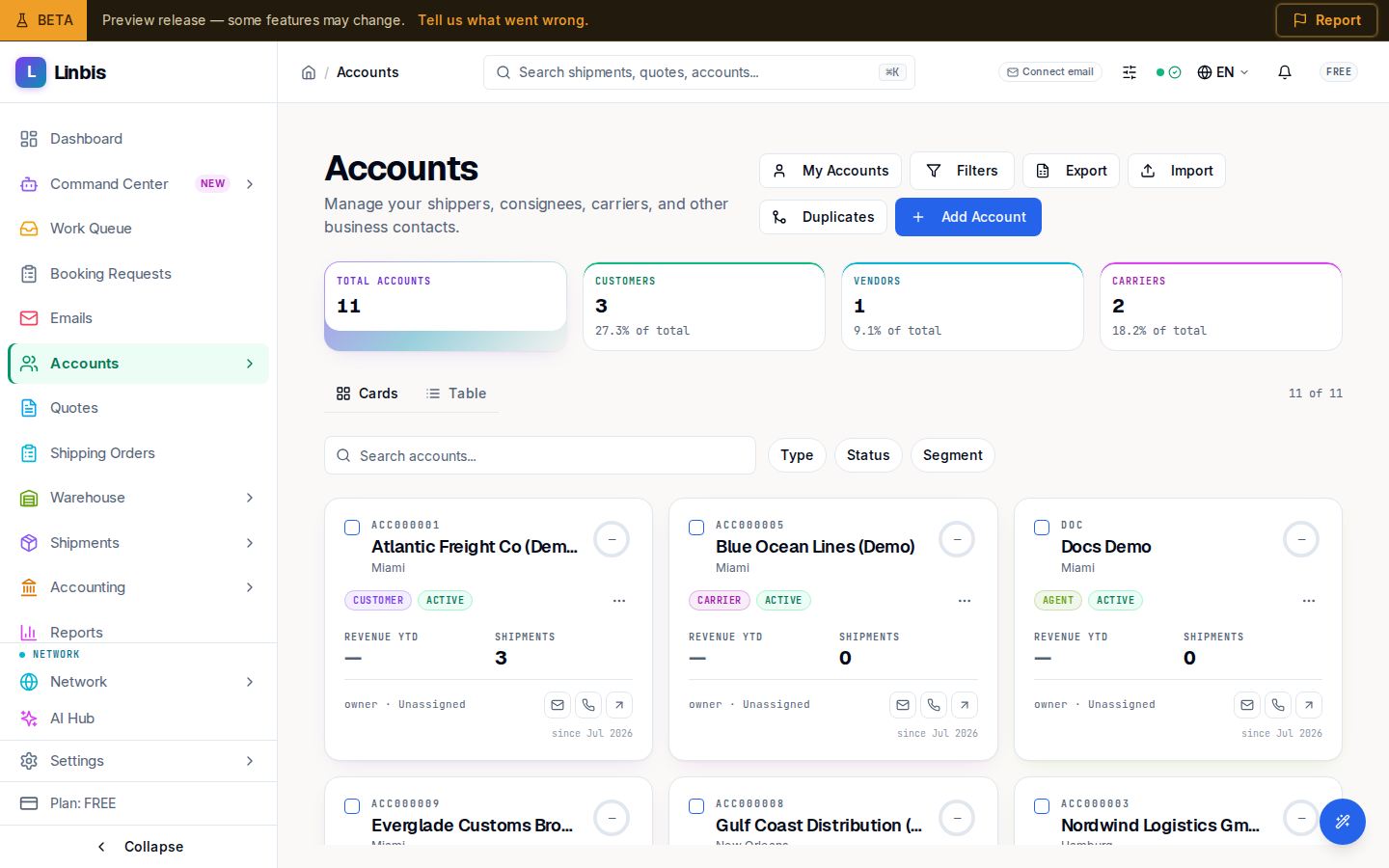This screenshot has height=868, width=1389.
Task: Open the notifications bell
Action: pos(1285,72)
